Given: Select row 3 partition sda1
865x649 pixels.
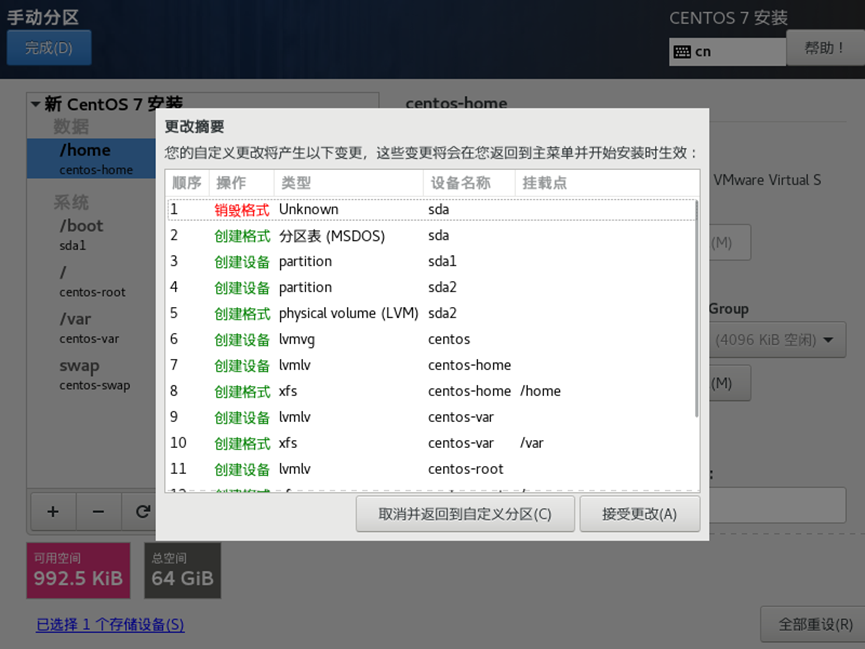Looking at the screenshot, I should (430, 262).
